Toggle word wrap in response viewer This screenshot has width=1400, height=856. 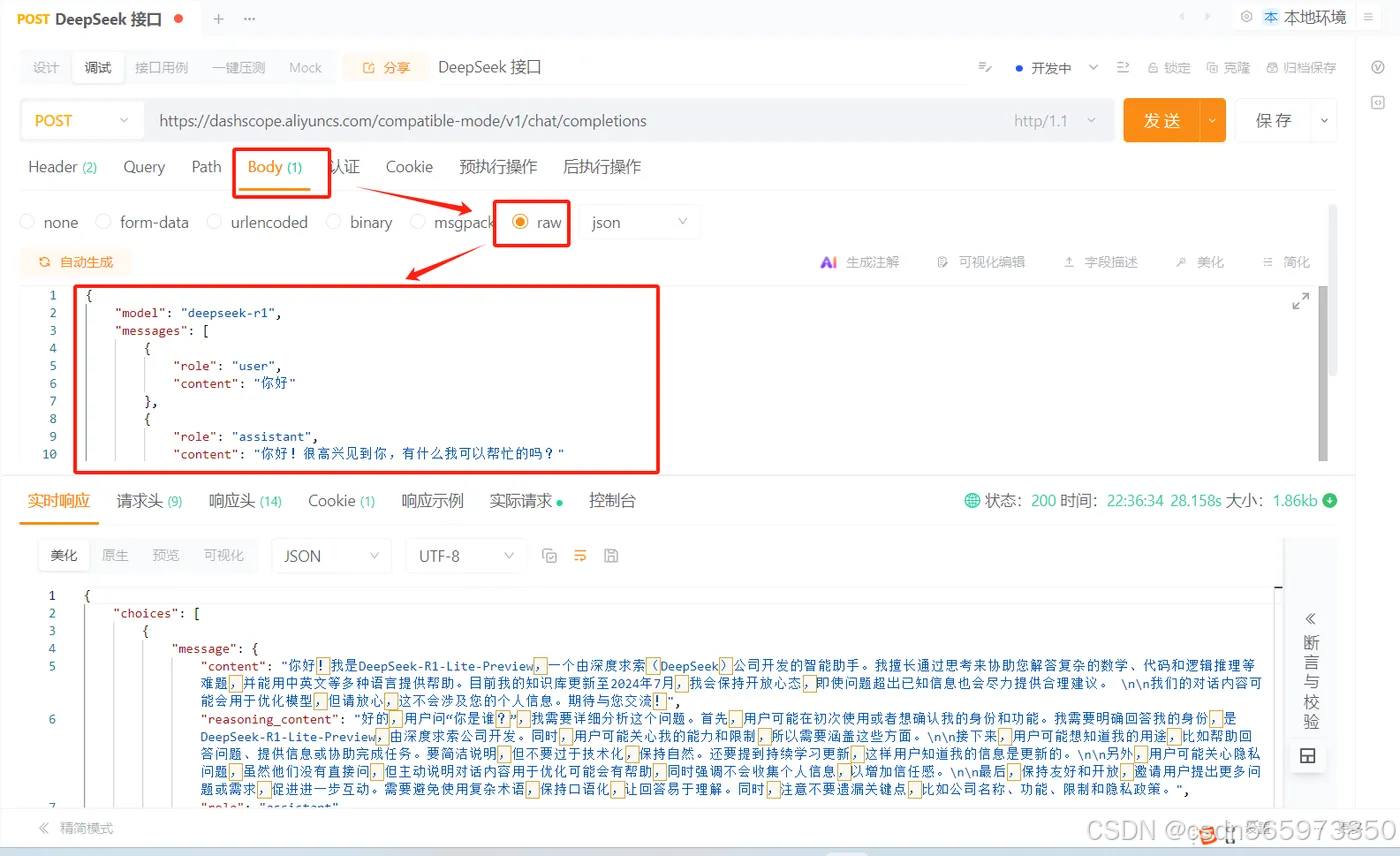tap(579, 556)
